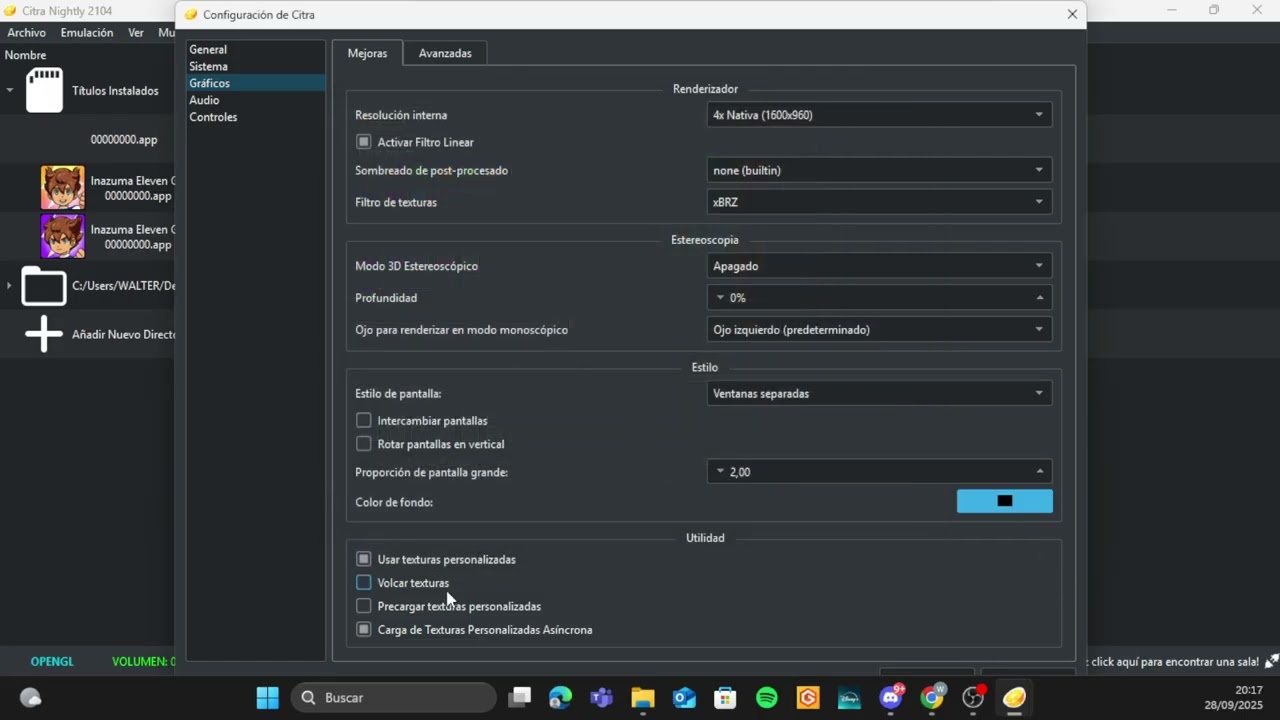Image resolution: width=1280 pixels, height=720 pixels.
Task: Open Discord from the taskbar
Action: pos(891,697)
